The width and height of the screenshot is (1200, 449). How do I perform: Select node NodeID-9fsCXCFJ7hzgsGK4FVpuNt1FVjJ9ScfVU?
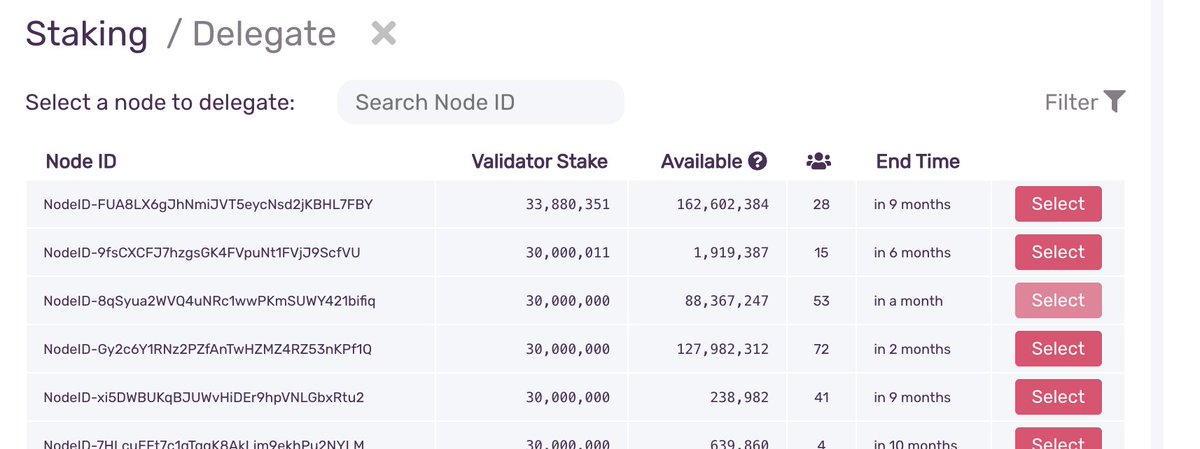(1058, 252)
